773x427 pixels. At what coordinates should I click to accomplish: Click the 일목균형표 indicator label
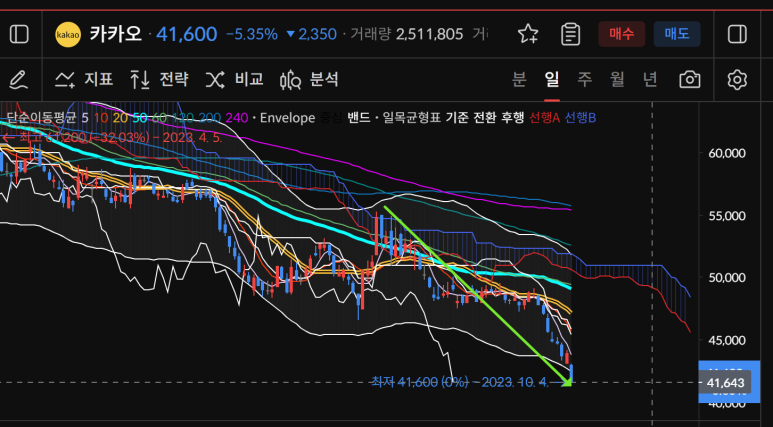(x=411, y=118)
